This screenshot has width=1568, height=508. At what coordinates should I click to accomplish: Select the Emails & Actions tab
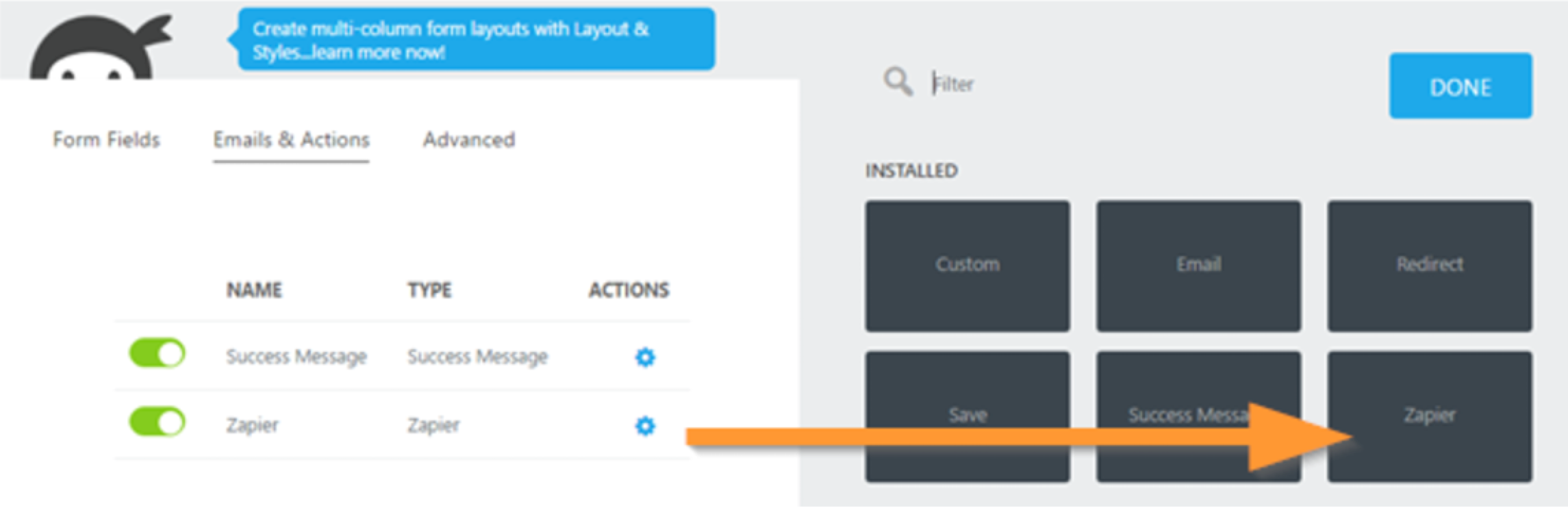click(x=291, y=140)
